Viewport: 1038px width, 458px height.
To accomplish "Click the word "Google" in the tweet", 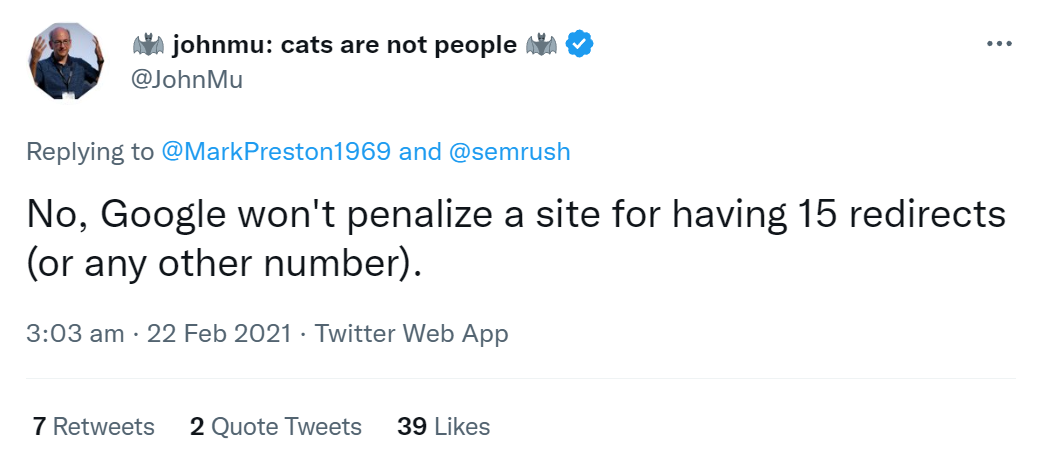I will (x=166, y=215).
